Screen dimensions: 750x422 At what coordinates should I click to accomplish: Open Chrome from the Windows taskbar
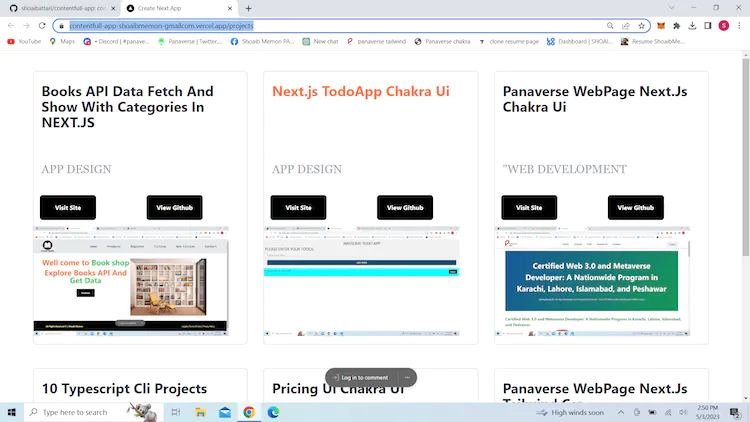pyautogui.click(x=249, y=412)
